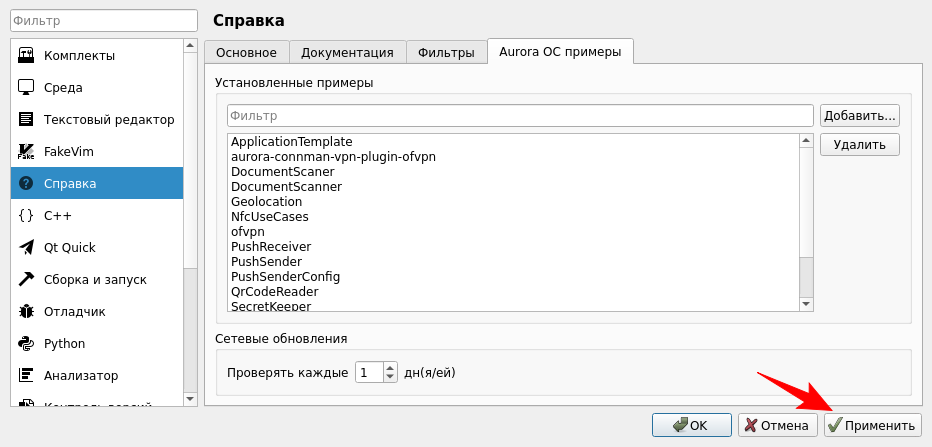
Task: Click the FakeVim icon
Action: point(27,151)
